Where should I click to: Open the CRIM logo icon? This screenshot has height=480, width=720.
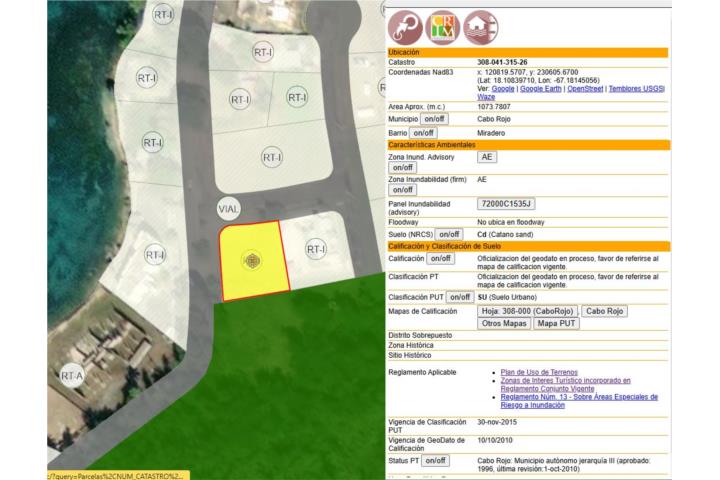443,24
